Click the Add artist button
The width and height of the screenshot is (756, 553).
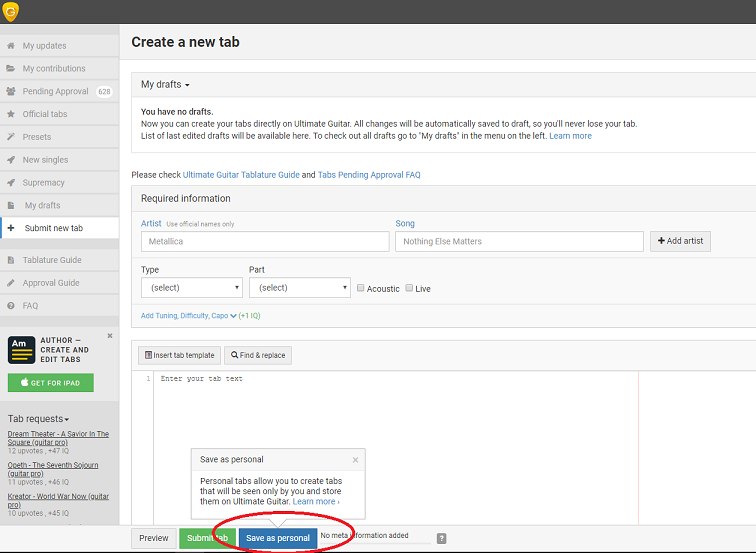click(680, 241)
